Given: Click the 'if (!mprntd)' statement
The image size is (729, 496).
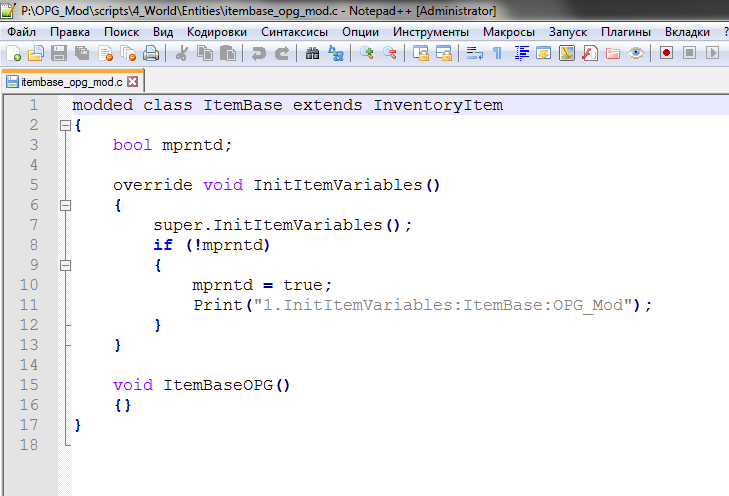Looking at the screenshot, I should click(212, 245).
